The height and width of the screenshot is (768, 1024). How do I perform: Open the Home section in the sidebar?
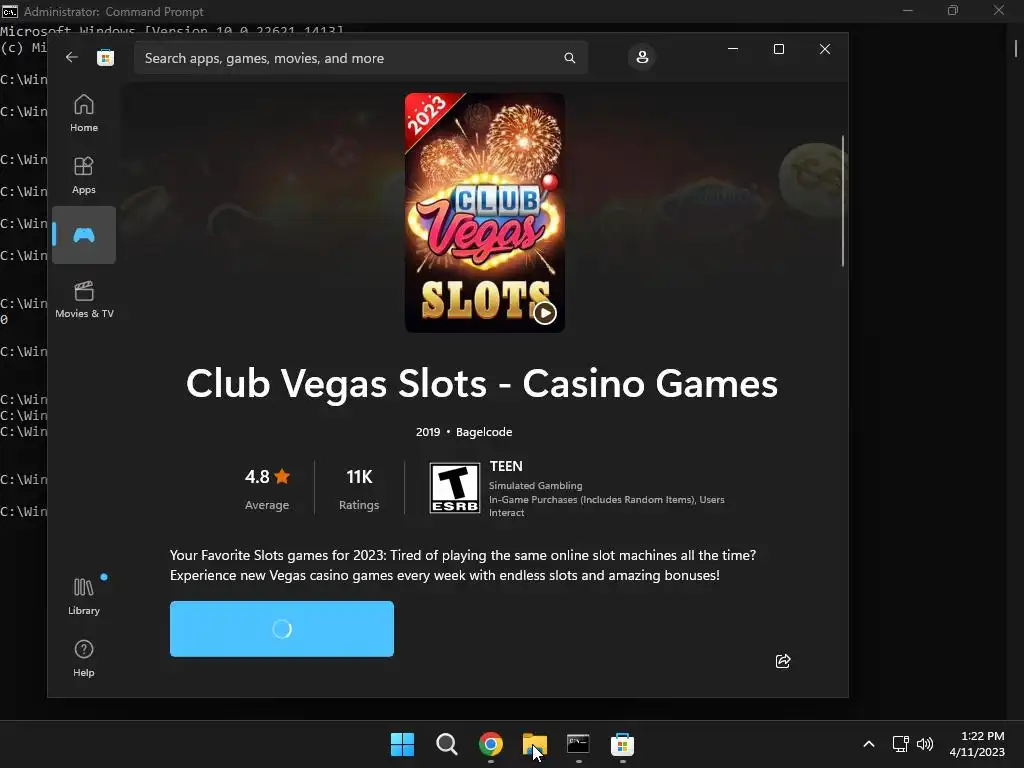(x=84, y=114)
